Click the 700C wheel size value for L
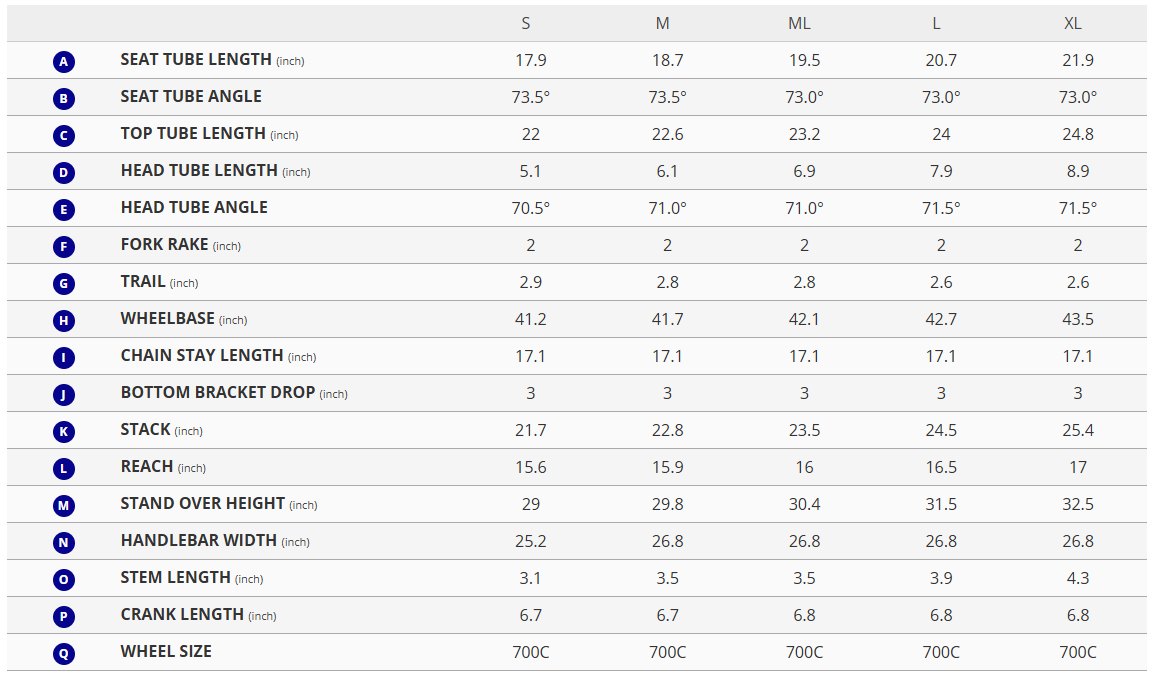The height and width of the screenshot is (677, 1153). pyautogui.click(x=941, y=652)
